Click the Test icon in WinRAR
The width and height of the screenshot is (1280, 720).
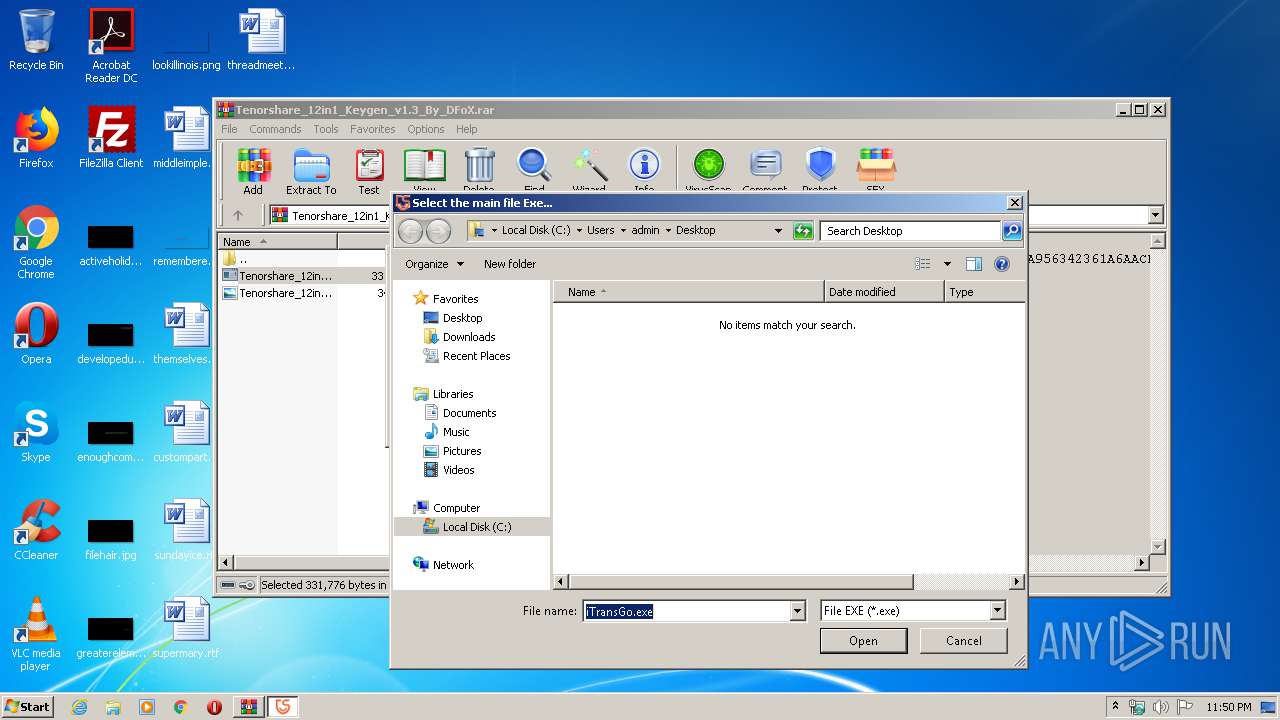click(369, 171)
